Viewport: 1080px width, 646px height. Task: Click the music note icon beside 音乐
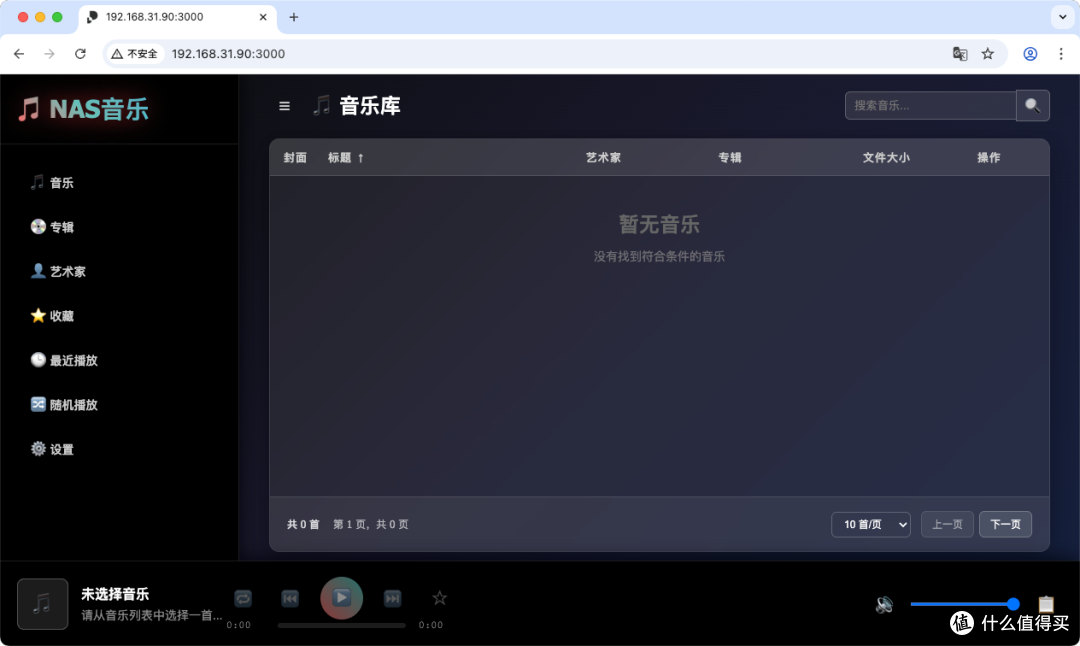click(37, 182)
